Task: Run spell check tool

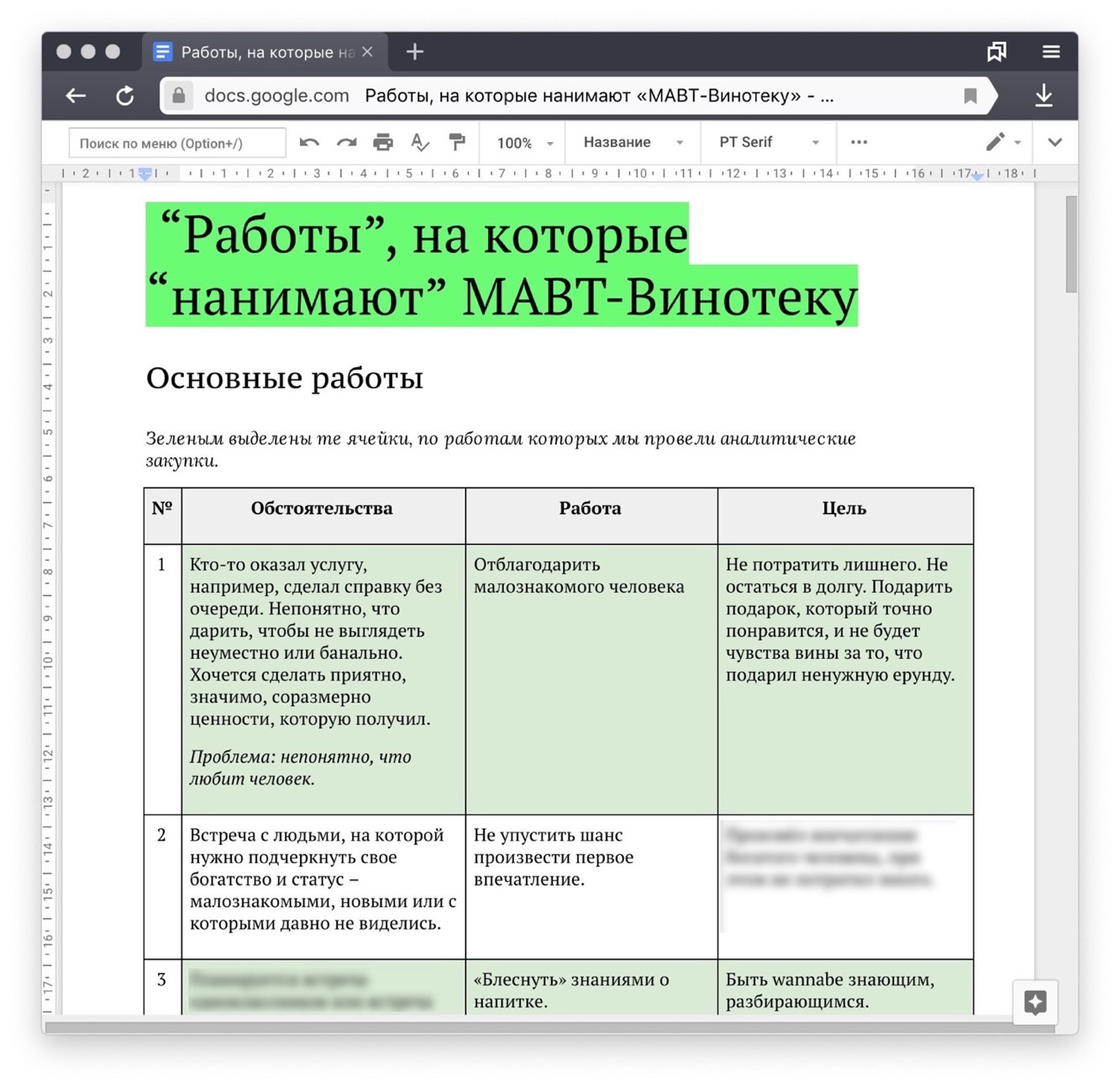Action: coord(420,143)
